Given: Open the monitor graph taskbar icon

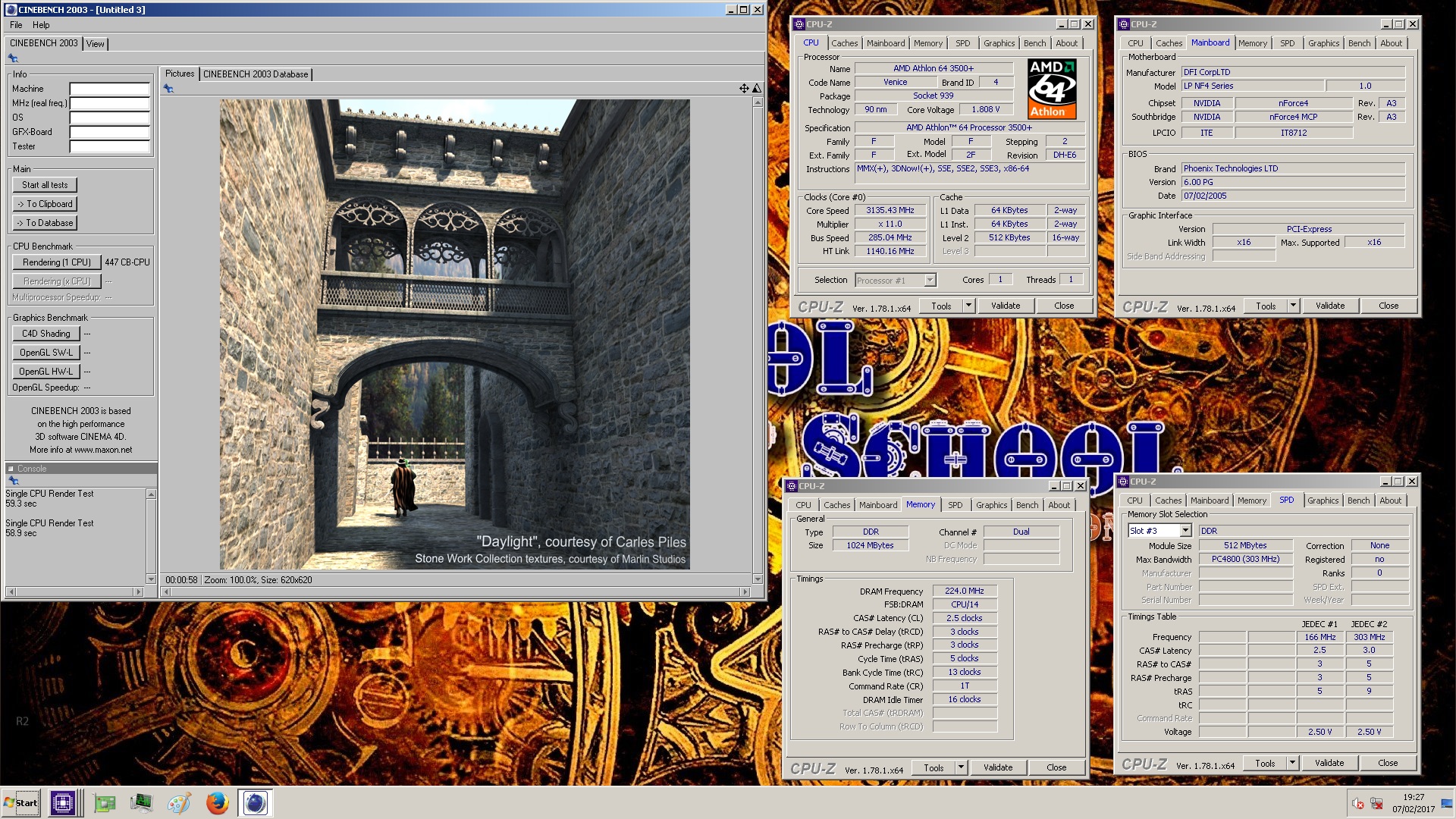Looking at the screenshot, I should point(141,802).
